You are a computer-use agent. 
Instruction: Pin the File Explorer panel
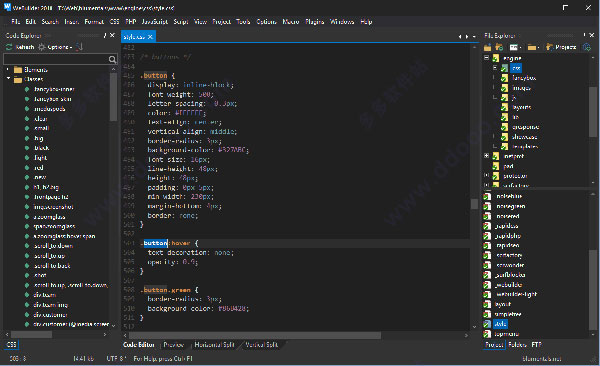[584, 35]
